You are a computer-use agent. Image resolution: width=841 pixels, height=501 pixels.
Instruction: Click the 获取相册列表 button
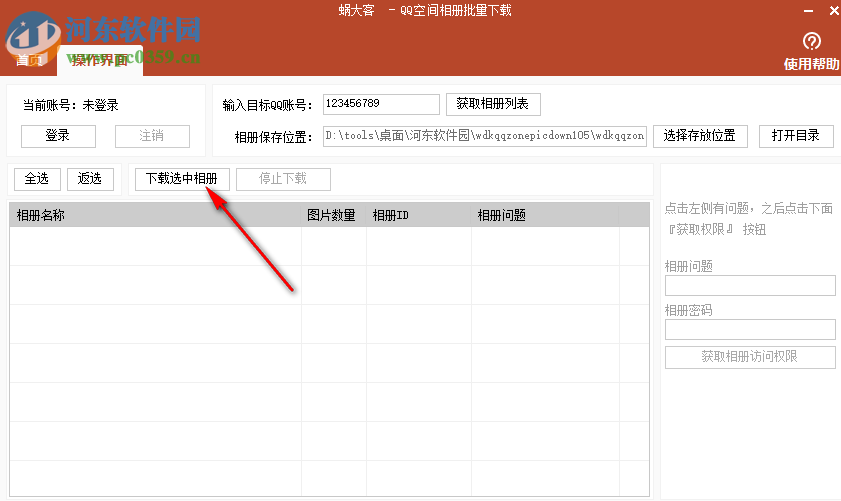coord(493,104)
